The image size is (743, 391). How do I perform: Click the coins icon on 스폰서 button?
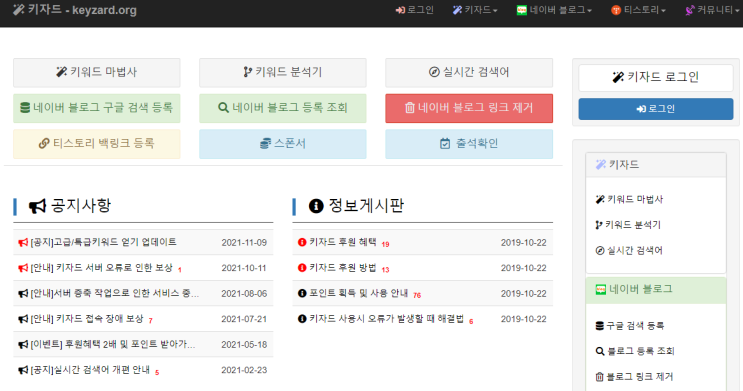[265, 143]
